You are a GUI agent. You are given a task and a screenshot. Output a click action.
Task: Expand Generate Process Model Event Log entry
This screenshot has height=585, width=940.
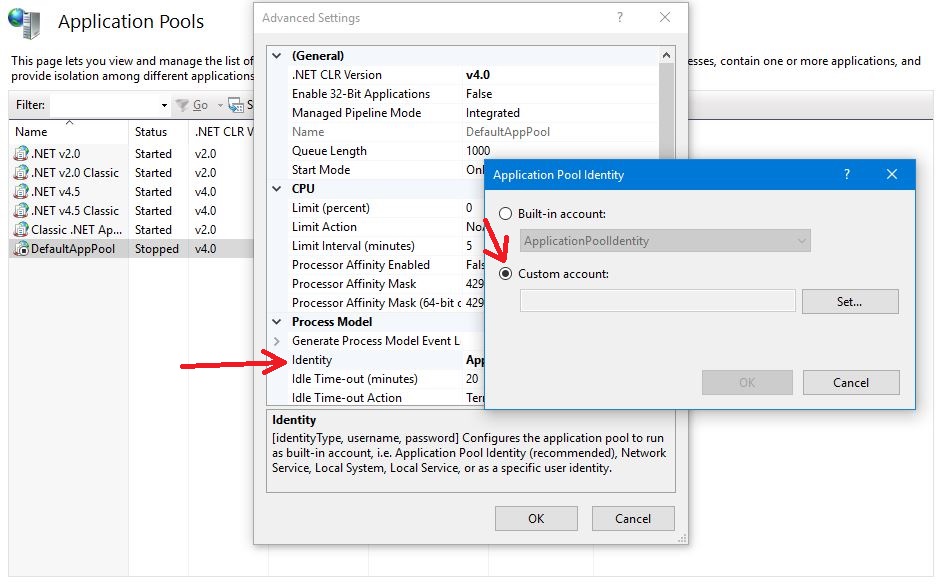pos(277,341)
